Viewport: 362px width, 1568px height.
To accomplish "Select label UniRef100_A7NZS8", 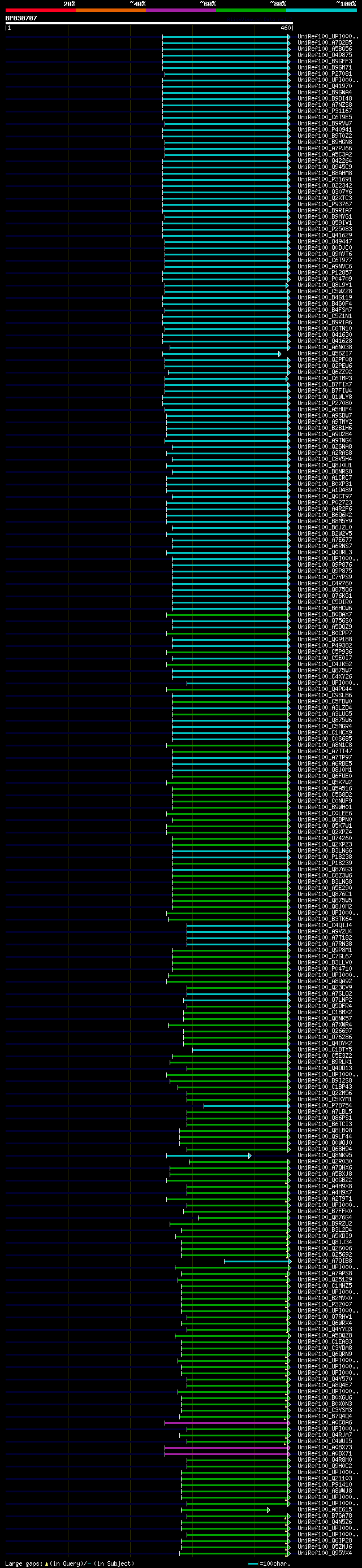I will point(324,105).
